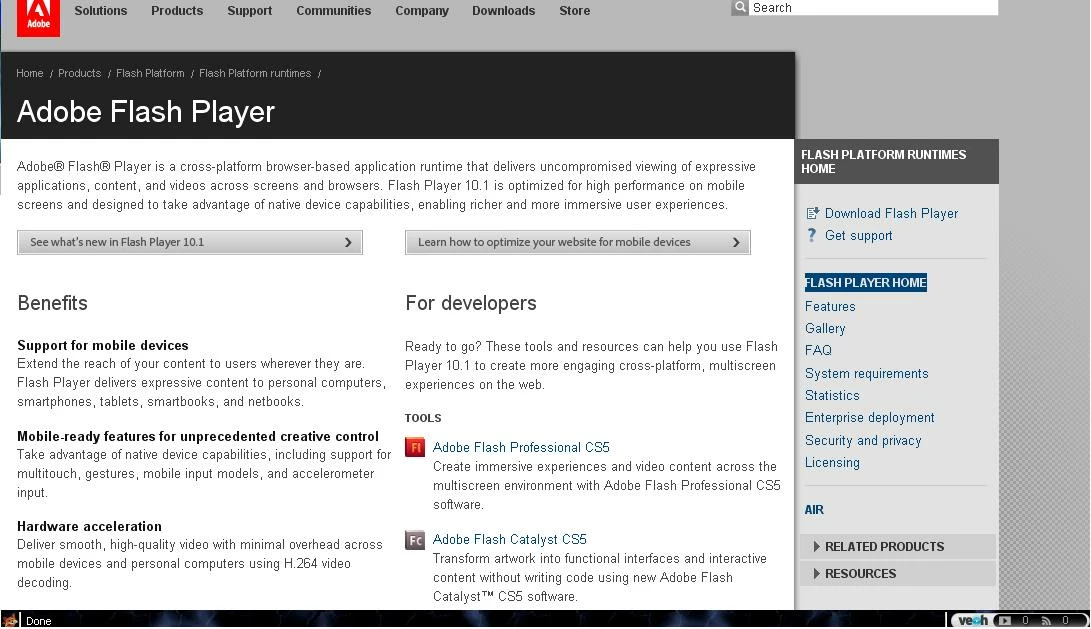
Task: Click the Veoh video counter icon
Action: tap(1004, 620)
